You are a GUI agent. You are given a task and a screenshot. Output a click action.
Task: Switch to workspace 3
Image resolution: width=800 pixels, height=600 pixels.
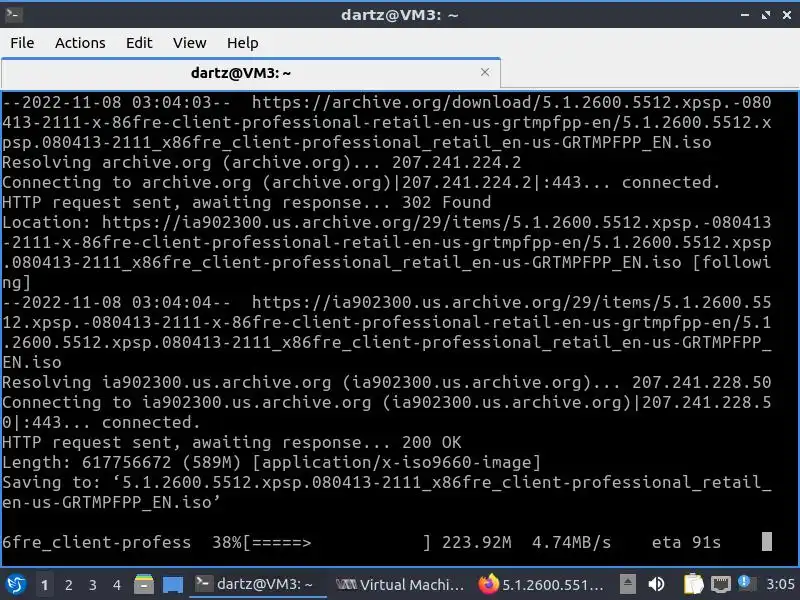[x=92, y=585]
